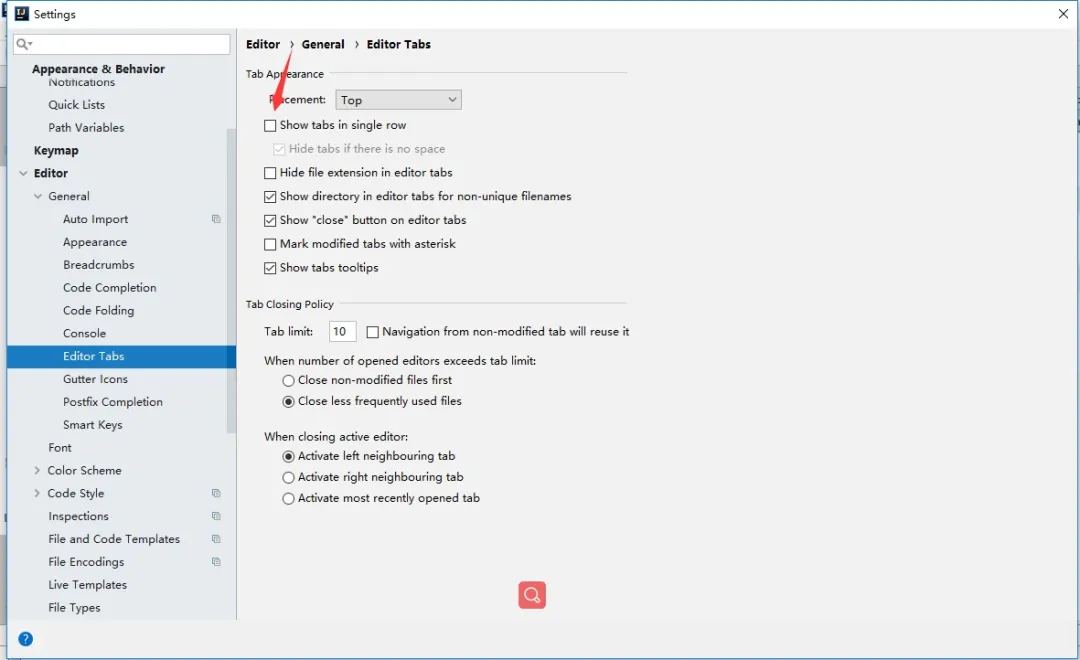Open the tab Placement dropdown
The width and height of the screenshot is (1080, 660).
(x=398, y=100)
